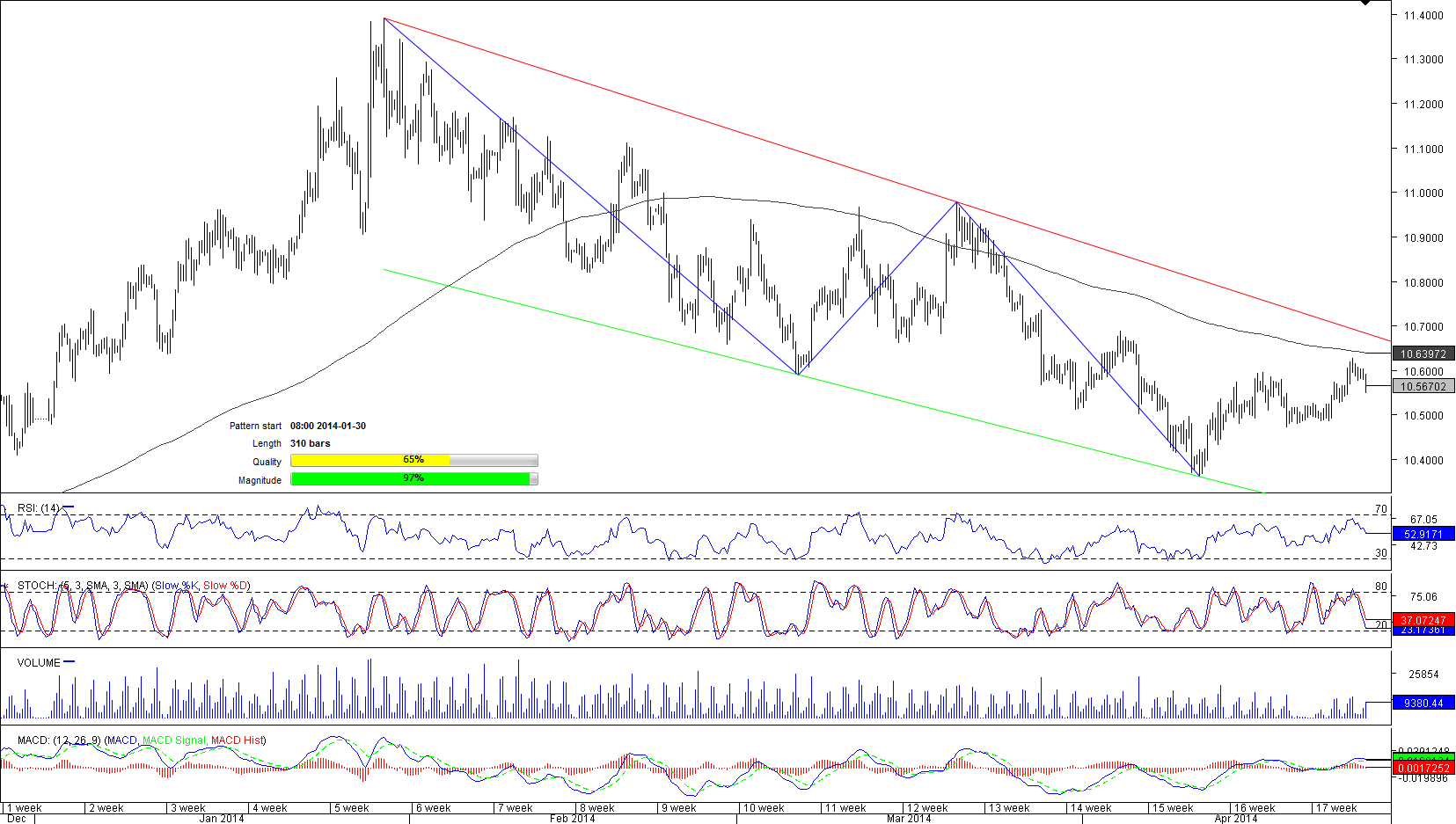The width and height of the screenshot is (1456, 824).
Task: Click the red MACD Hist legend label
Action: coord(237,740)
